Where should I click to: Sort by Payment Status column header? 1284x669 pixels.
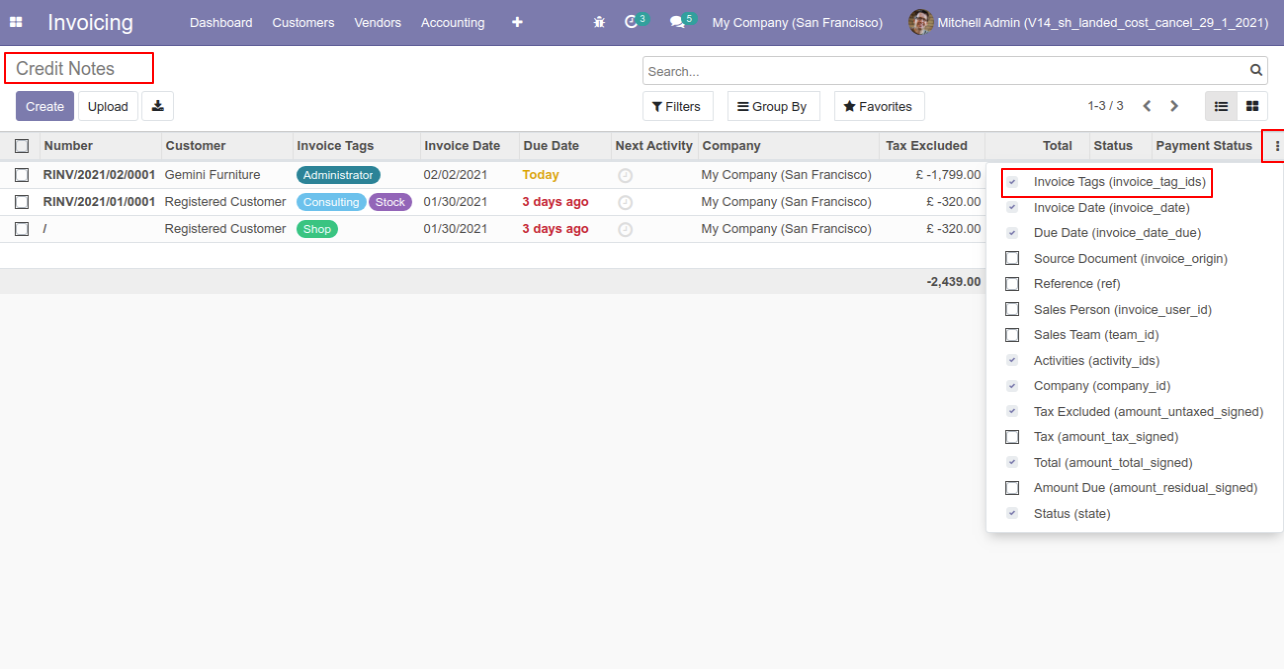(x=1204, y=146)
